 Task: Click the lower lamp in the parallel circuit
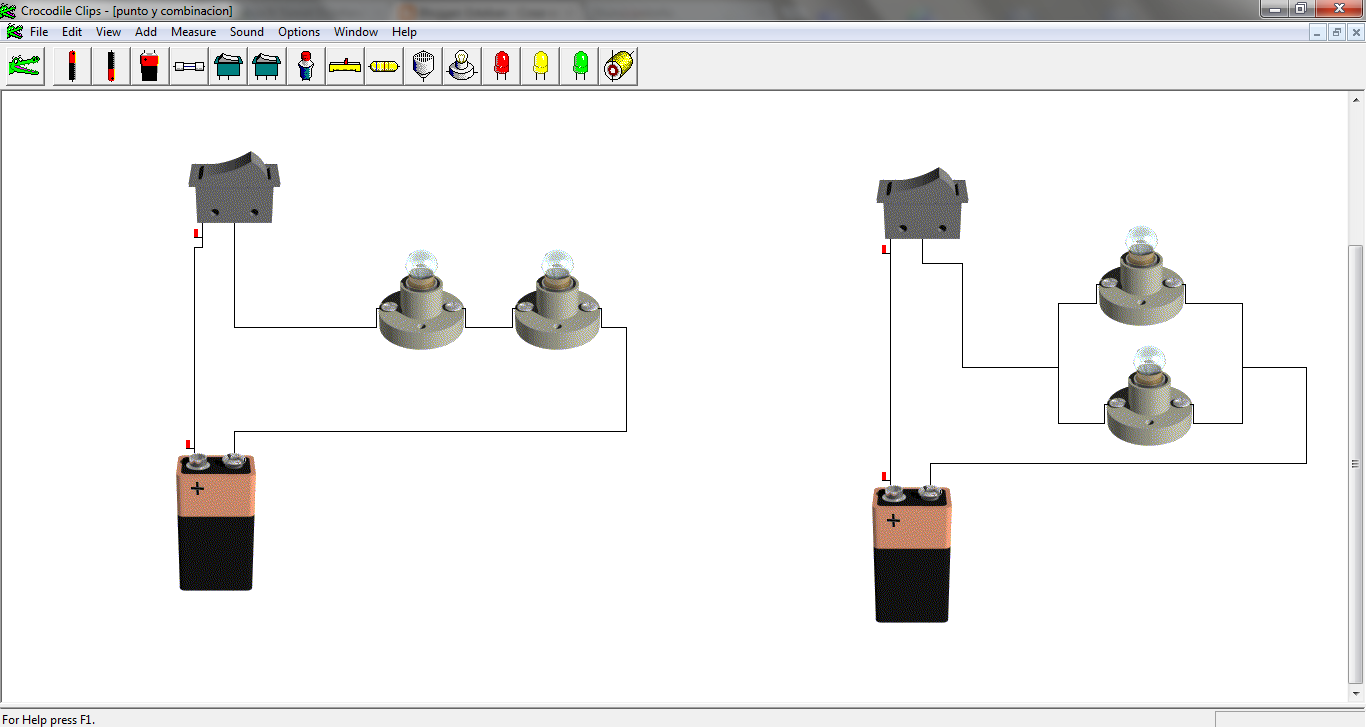1149,396
